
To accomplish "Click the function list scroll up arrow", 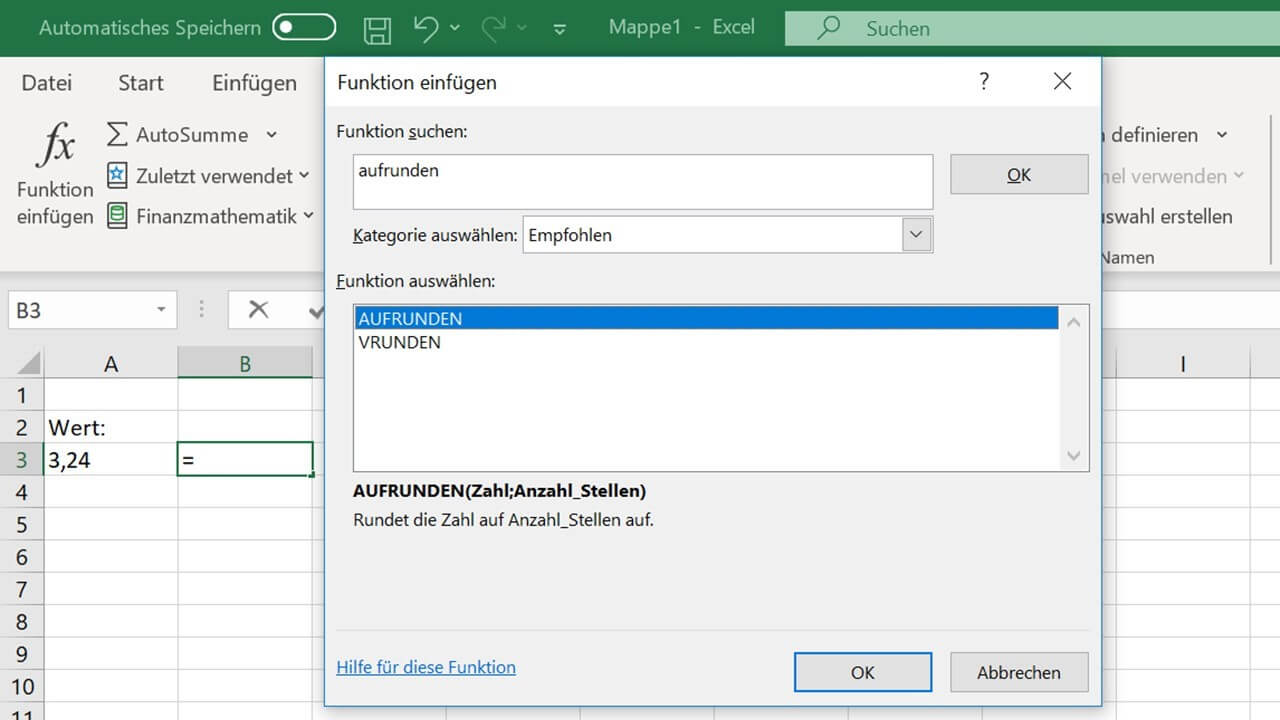I will (1074, 322).
